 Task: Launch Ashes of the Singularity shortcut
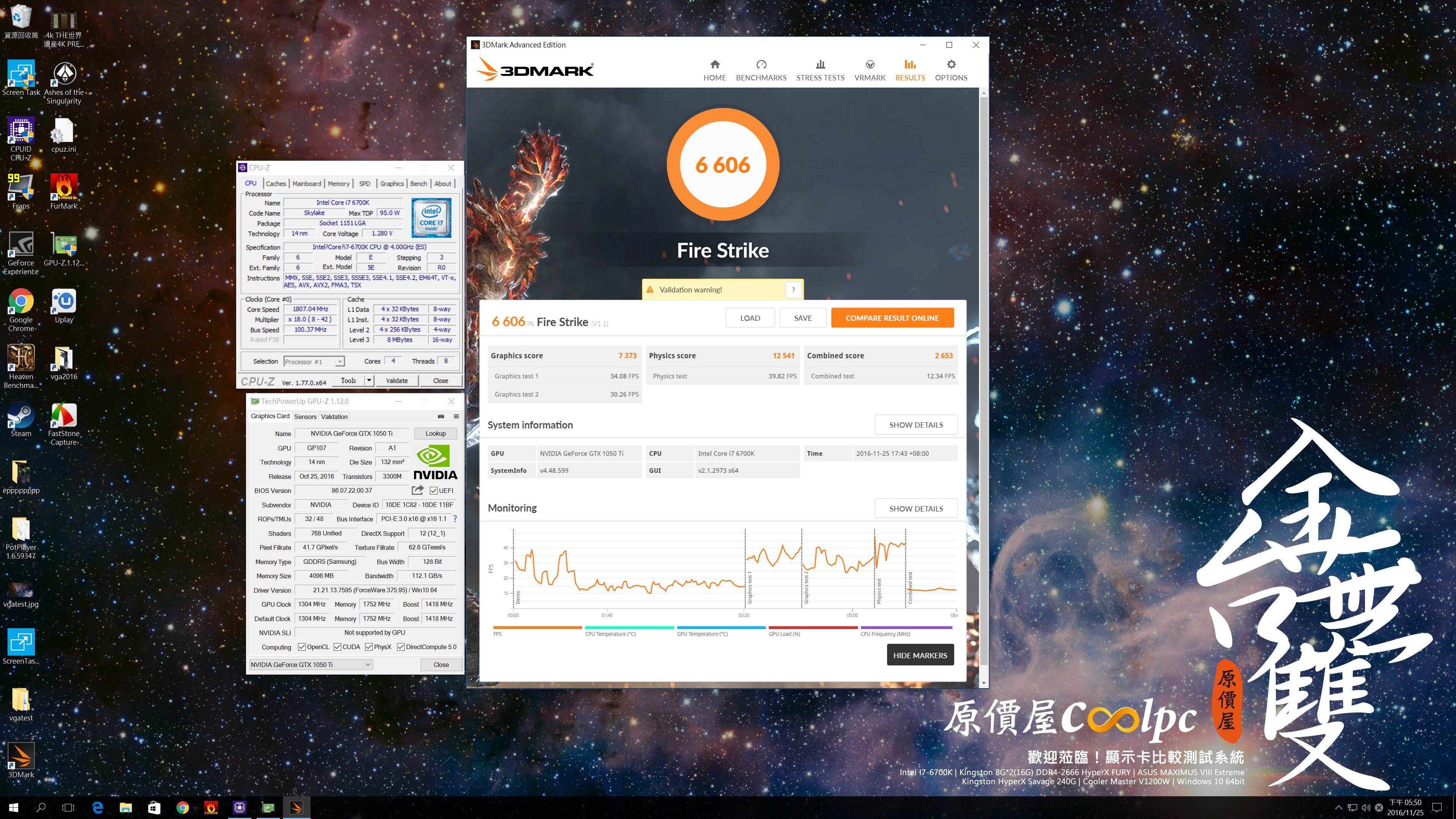(64, 83)
